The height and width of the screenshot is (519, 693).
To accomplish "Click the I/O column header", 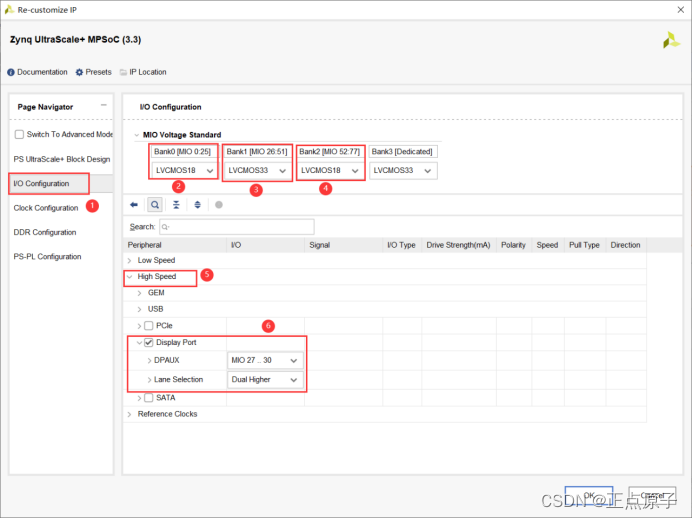I will click(x=266, y=245).
